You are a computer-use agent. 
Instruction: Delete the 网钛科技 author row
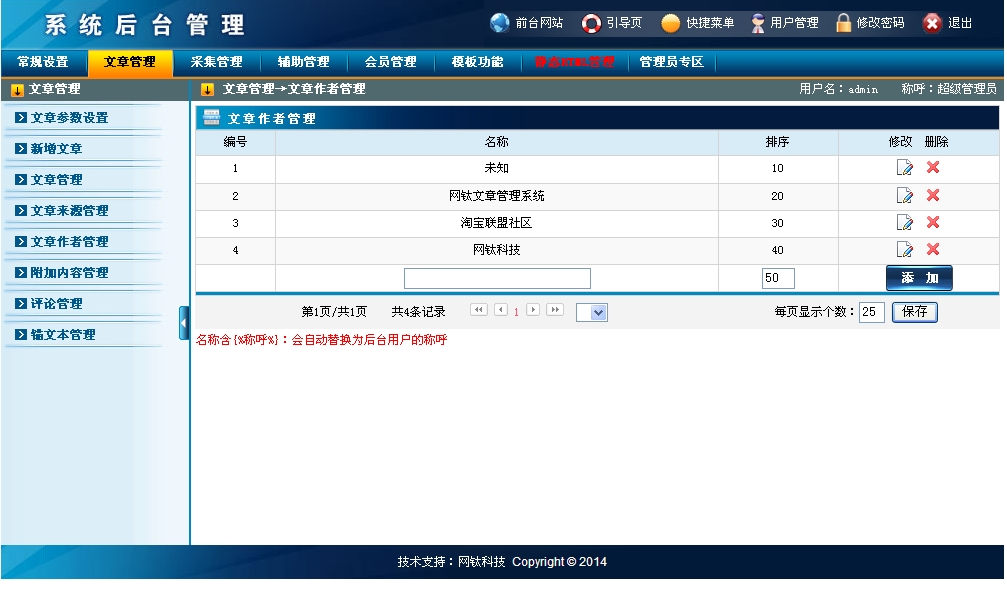click(x=933, y=249)
